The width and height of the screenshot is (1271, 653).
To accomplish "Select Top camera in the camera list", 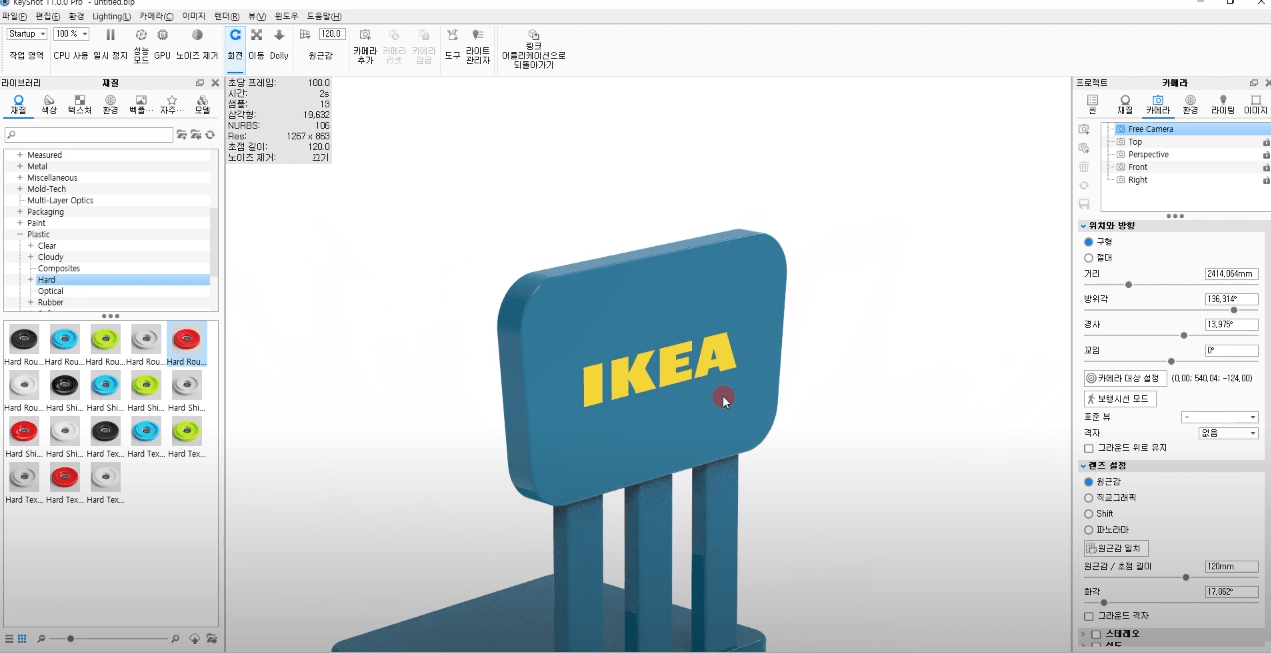I will click(1135, 142).
